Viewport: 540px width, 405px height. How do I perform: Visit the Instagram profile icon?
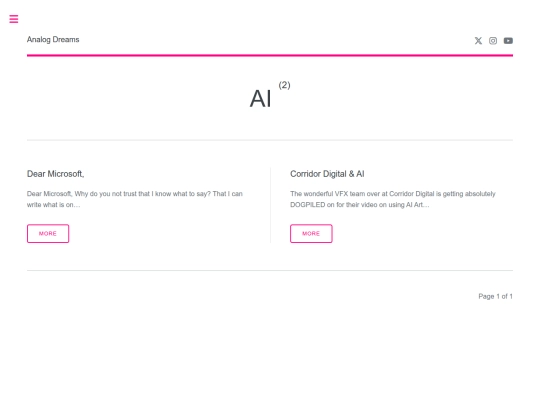click(x=493, y=41)
